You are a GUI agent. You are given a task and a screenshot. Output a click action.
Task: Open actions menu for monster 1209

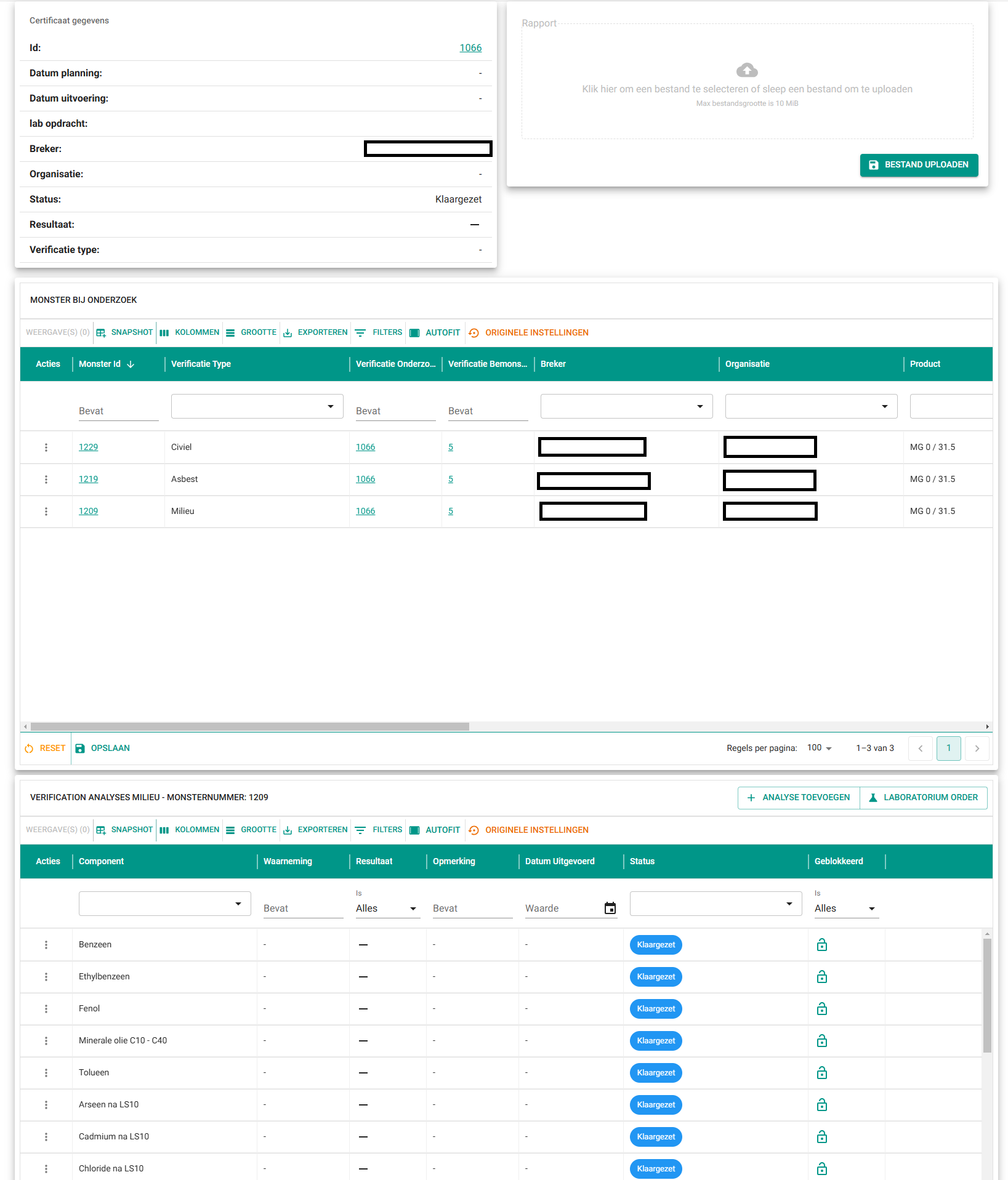pos(46,512)
